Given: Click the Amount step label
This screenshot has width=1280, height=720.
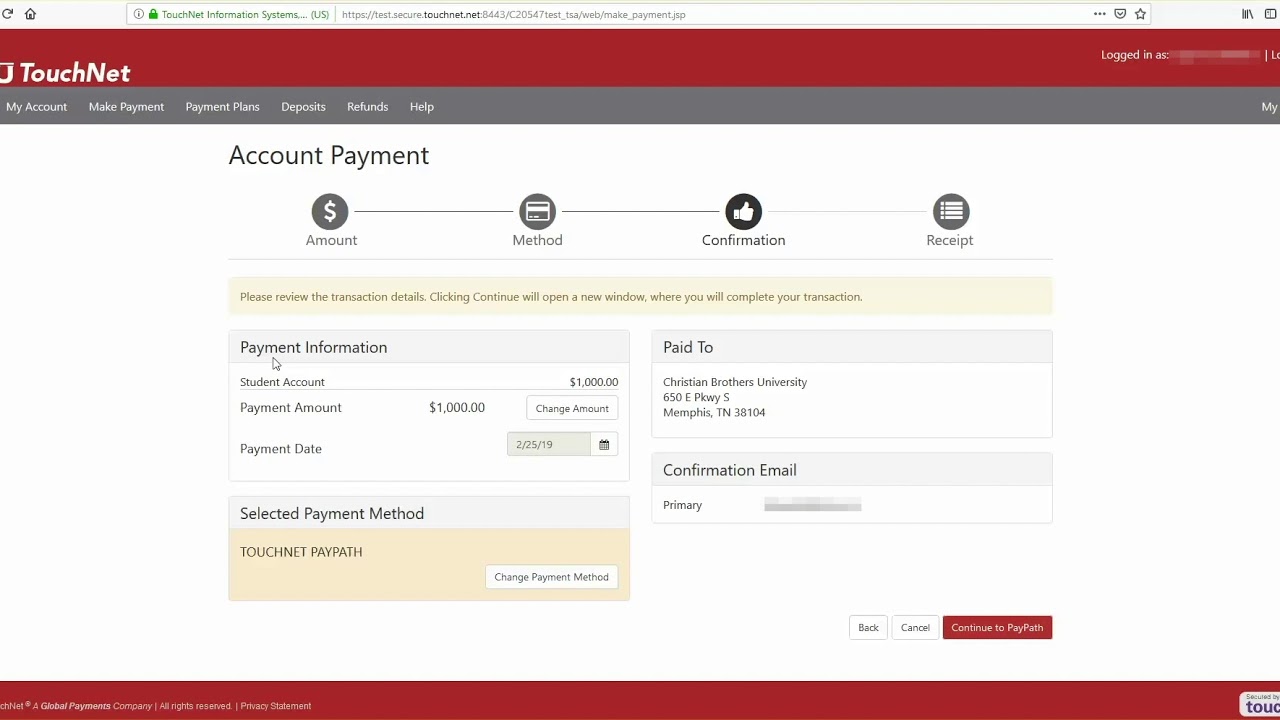Looking at the screenshot, I should [x=331, y=240].
